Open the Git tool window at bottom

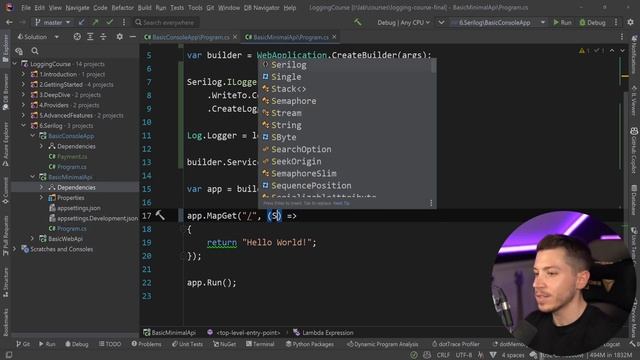tap(23, 344)
